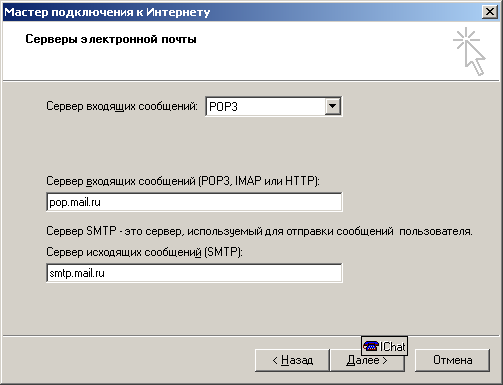Proceed with the Далее button
Viewport: 503px width, 385px height.
tap(367, 360)
